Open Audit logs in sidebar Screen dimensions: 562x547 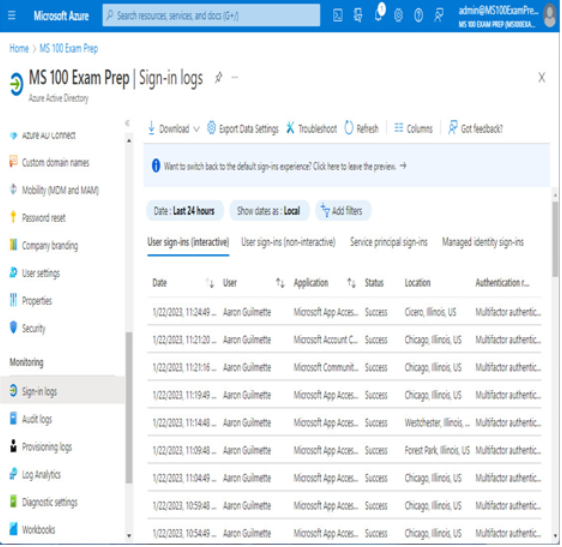click(x=37, y=419)
